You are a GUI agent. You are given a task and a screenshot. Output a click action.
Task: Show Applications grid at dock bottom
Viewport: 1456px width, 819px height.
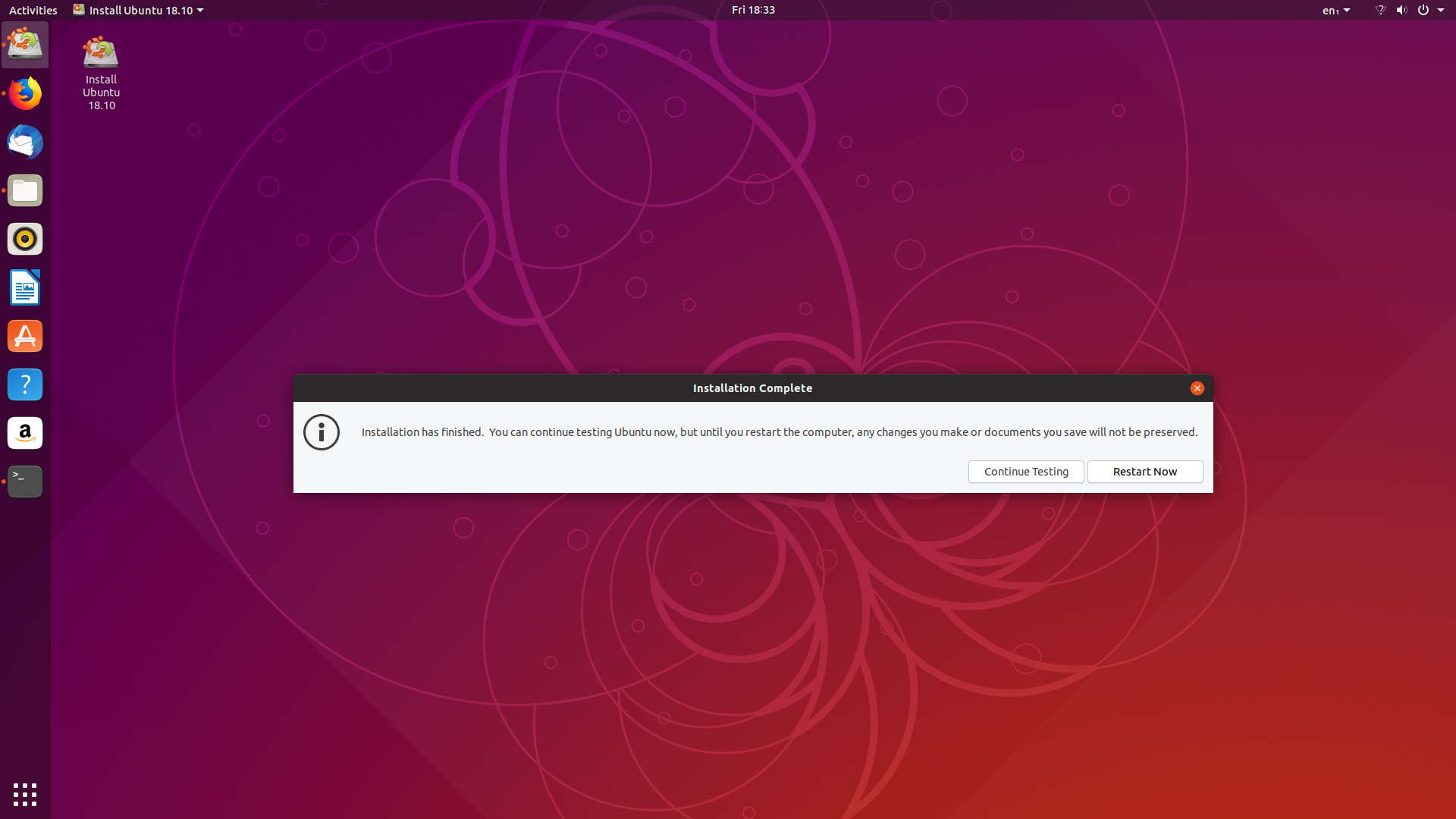pos(25,794)
